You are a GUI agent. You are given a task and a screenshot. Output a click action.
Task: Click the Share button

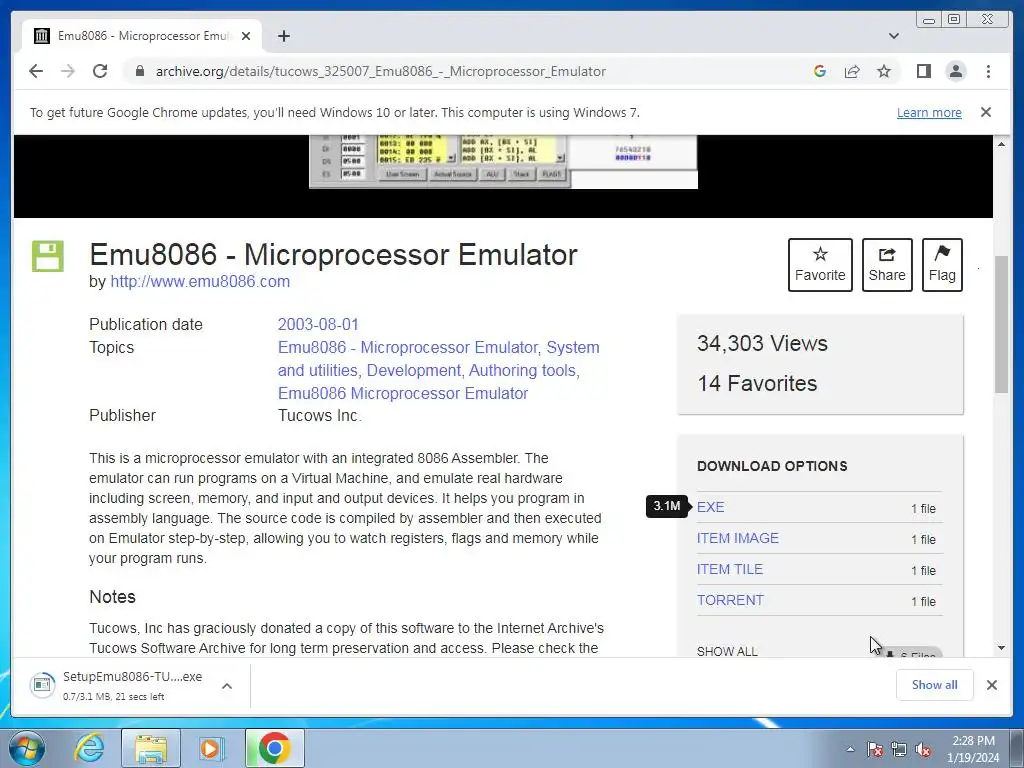pyautogui.click(x=887, y=264)
